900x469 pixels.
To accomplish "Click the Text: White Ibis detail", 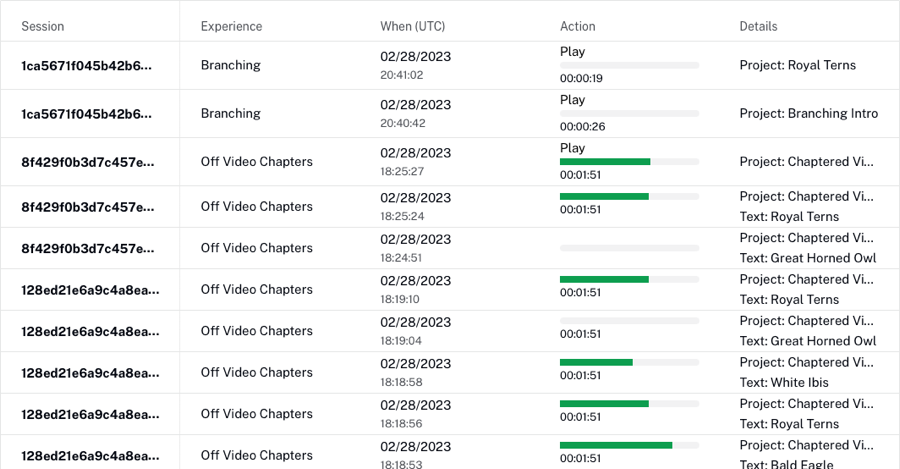I will click(784, 383).
